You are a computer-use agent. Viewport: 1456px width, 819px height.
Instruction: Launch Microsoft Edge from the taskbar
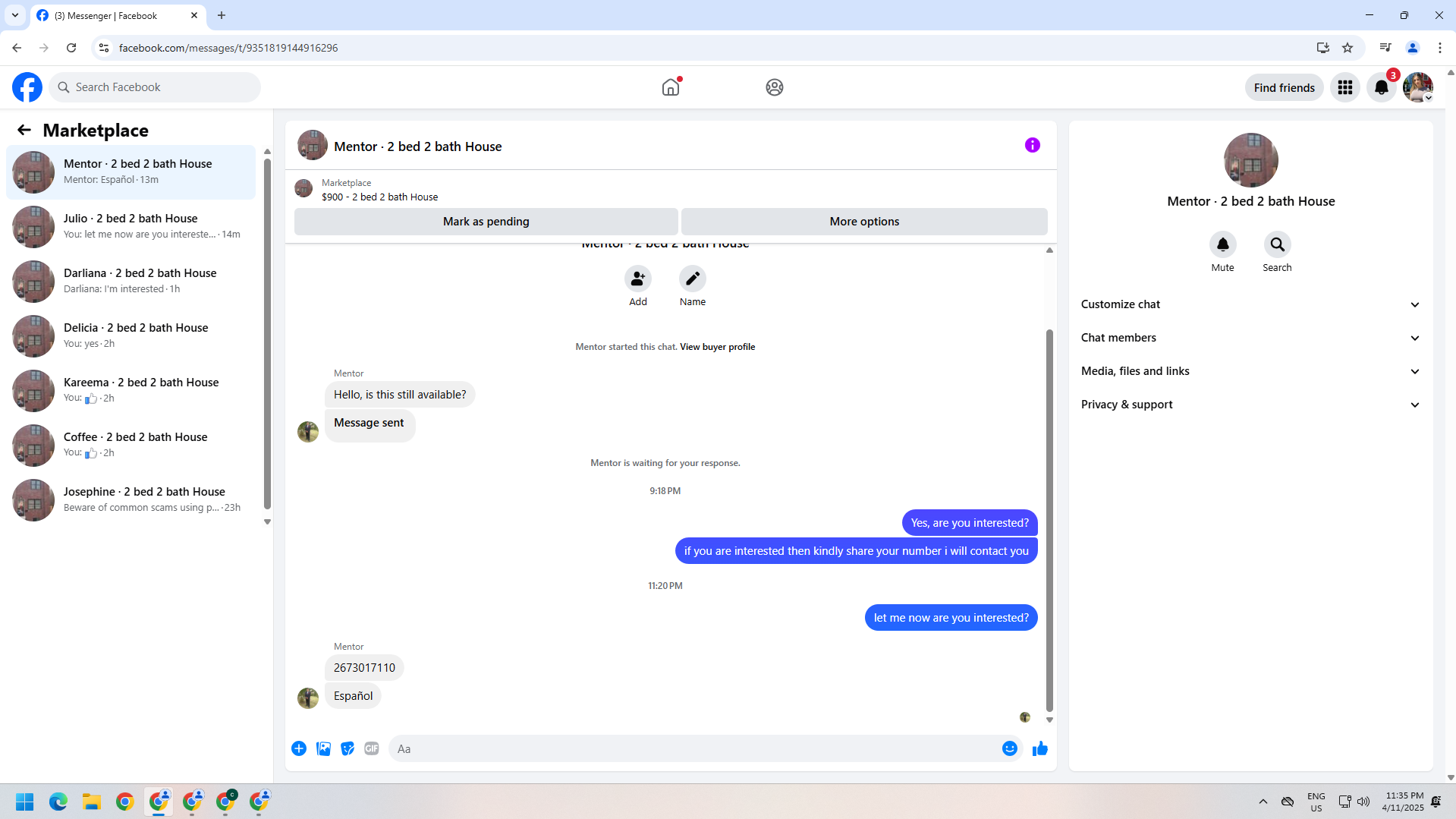[58, 802]
